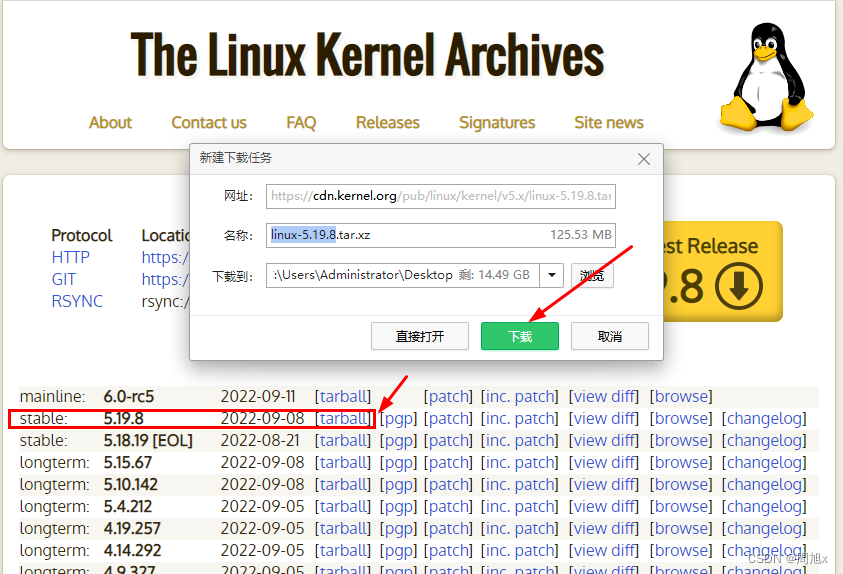
Task: Click patch link for longterm 5.10.142
Action: pyautogui.click(x=448, y=485)
